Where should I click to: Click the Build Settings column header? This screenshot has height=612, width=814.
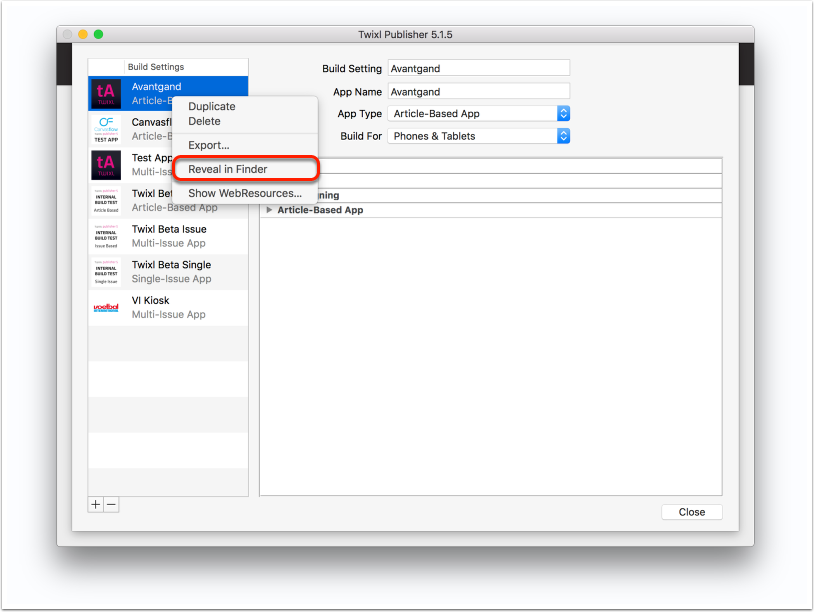point(186,67)
